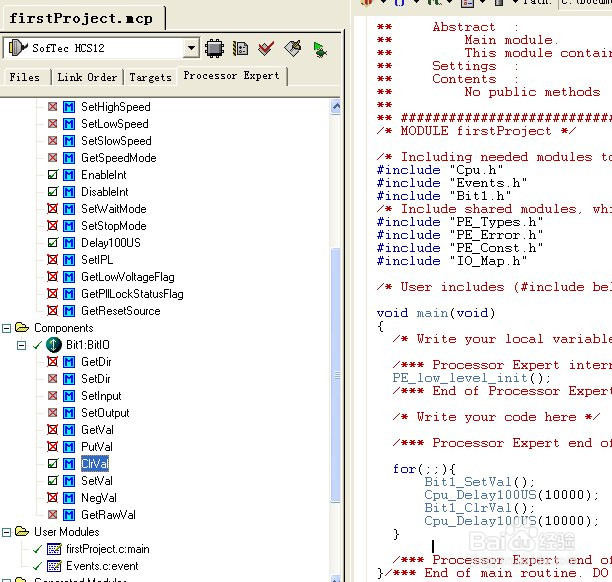Screen dimensions: 612x582
Task: Switch to the Files tab
Action: 25,77
